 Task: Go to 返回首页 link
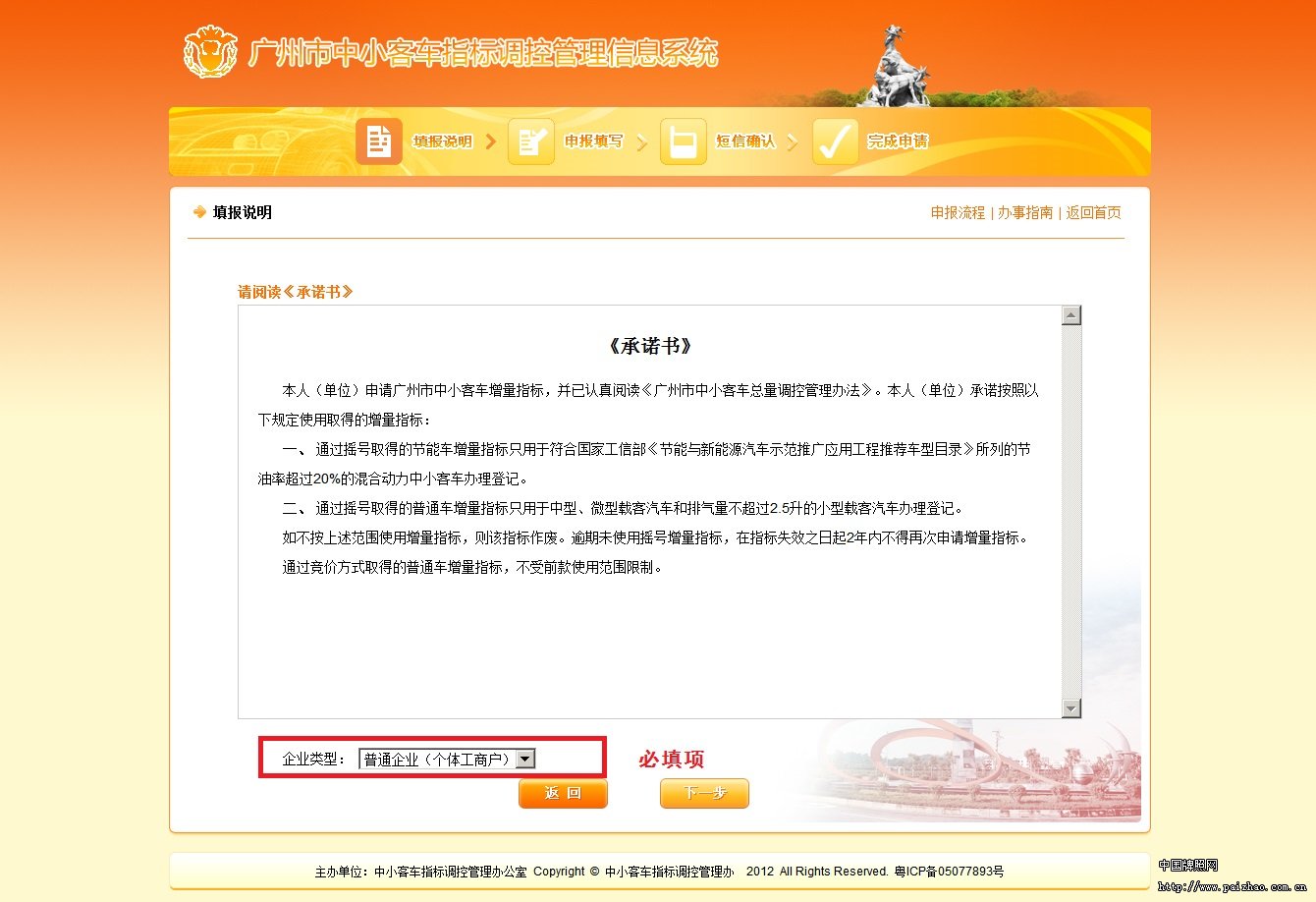tap(1093, 212)
